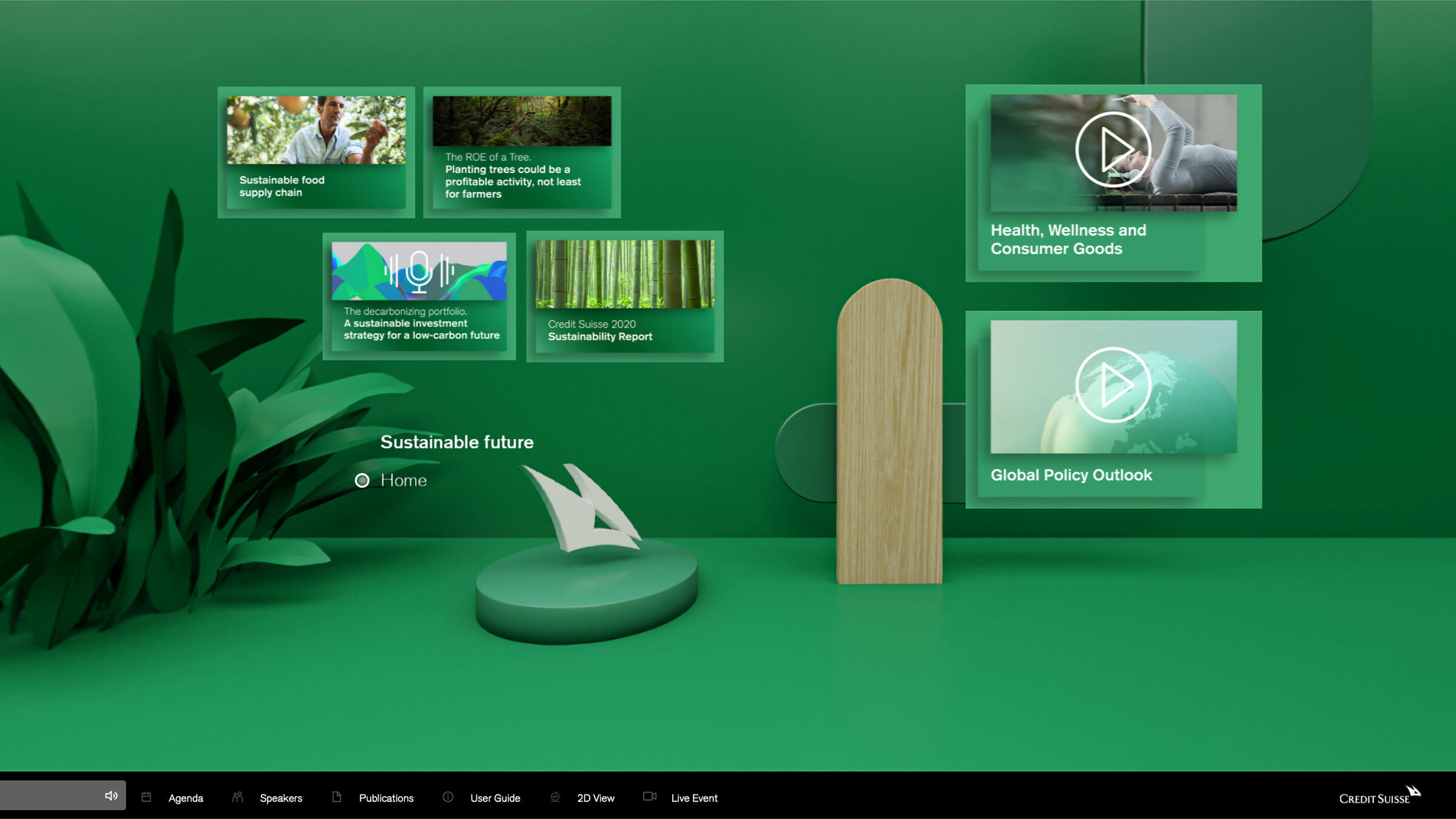The image size is (1456, 819).
Task: Open Credit Suisse 2020 Sustainability Report card
Action: (x=624, y=296)
